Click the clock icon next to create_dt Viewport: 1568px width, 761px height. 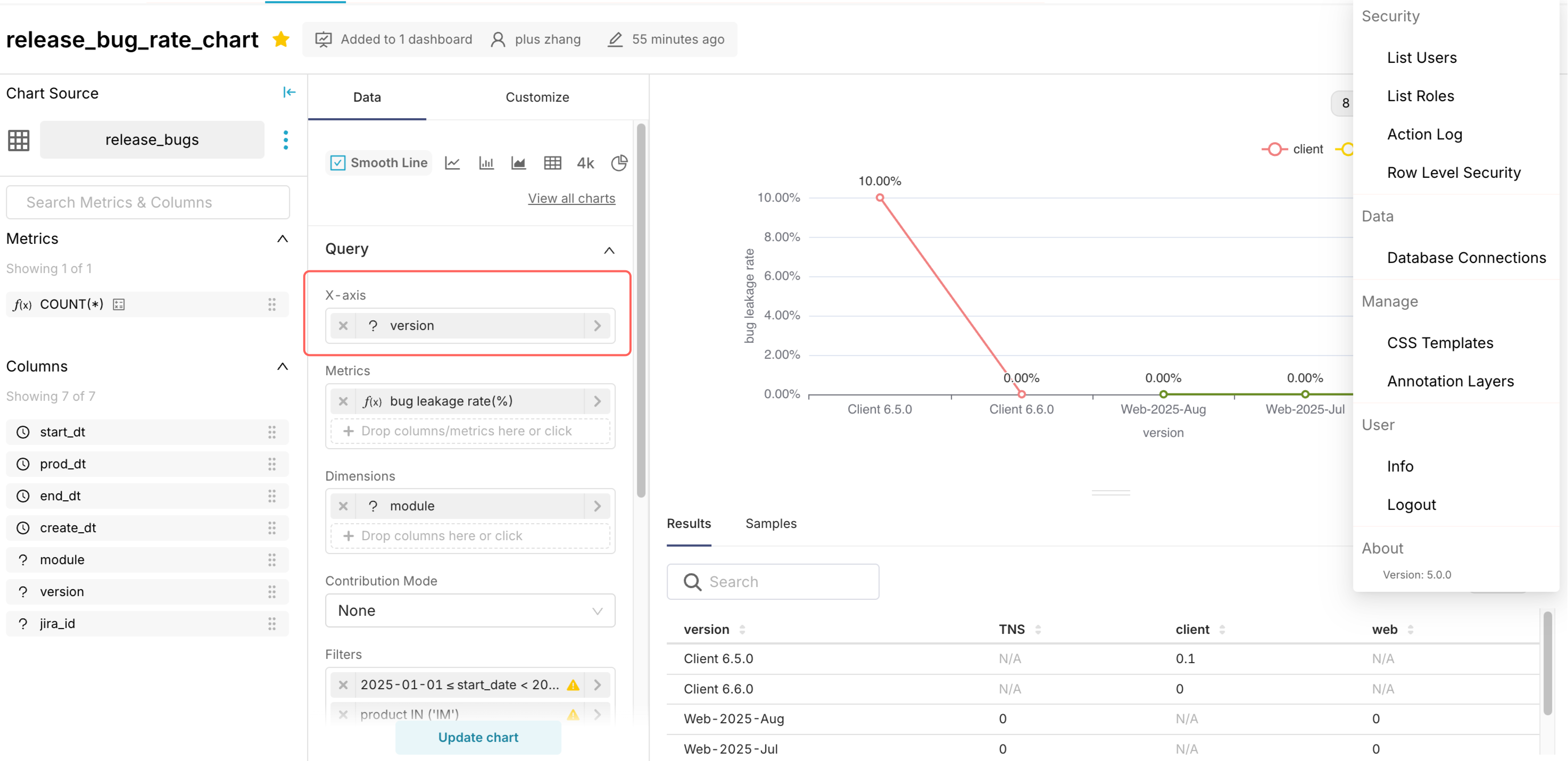[23, 528]
